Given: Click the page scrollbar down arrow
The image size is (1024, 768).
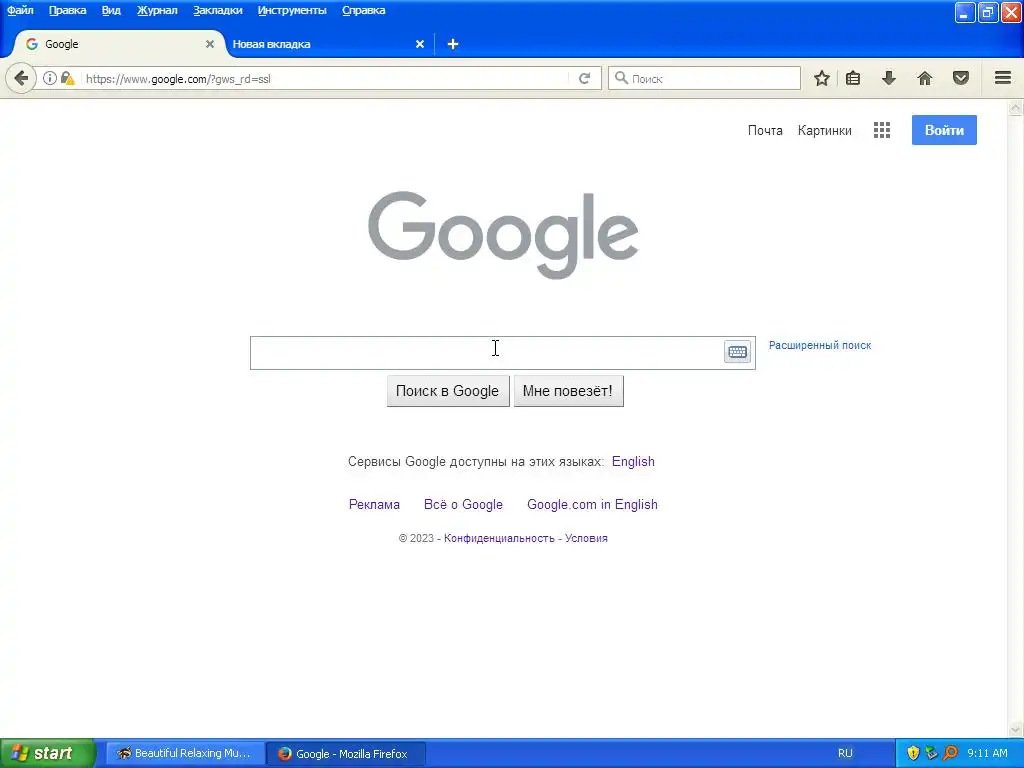Looking at the screenshot, I should pyautogui.click(x=1016, y=729).
